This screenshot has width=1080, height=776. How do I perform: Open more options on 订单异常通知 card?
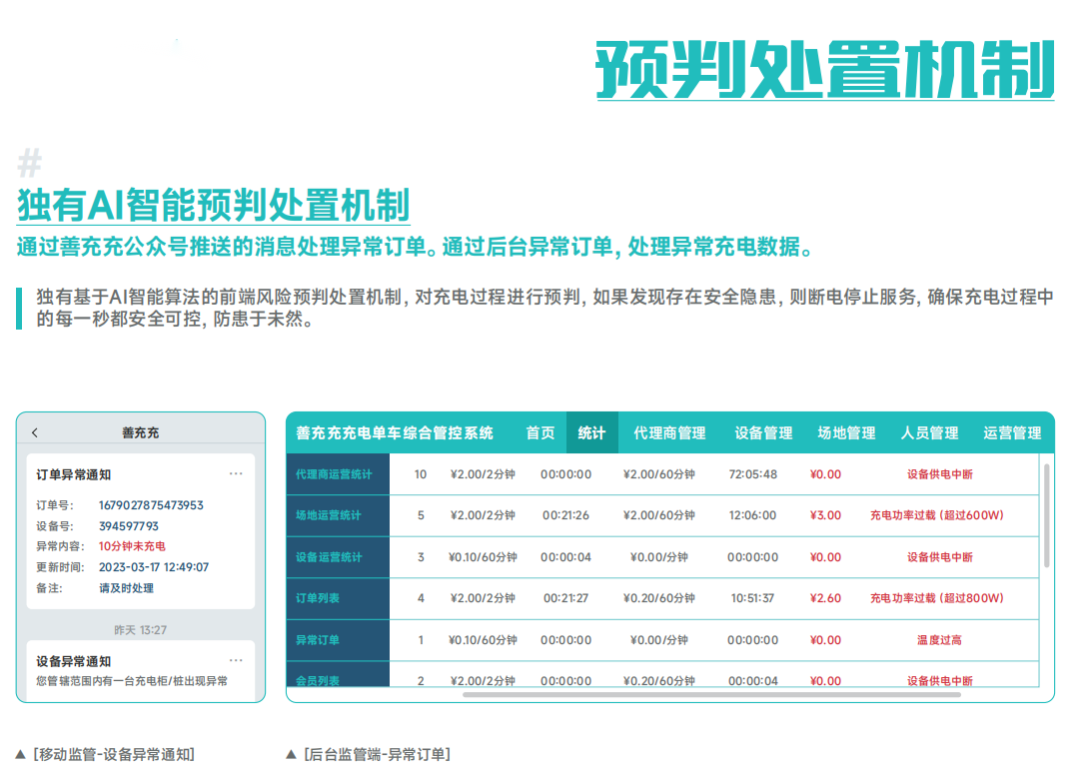(x=236, y=474)
